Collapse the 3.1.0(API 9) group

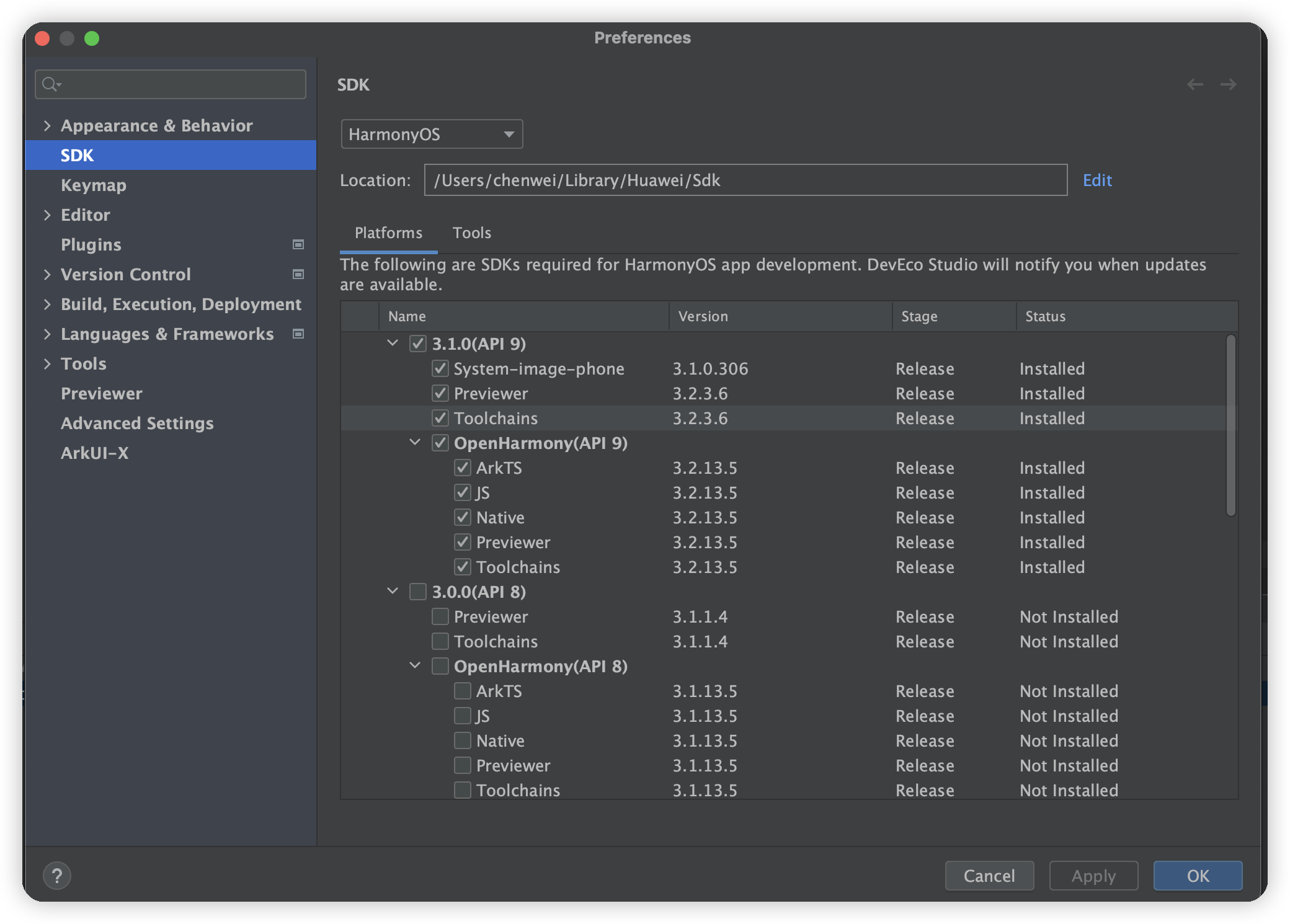393,343
